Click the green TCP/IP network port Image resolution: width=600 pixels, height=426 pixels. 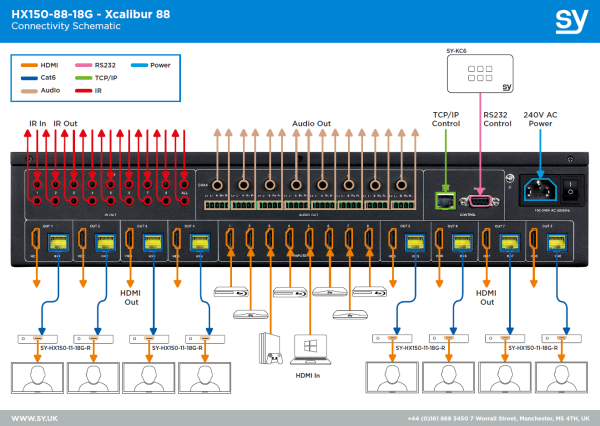[x=445, y=201]
